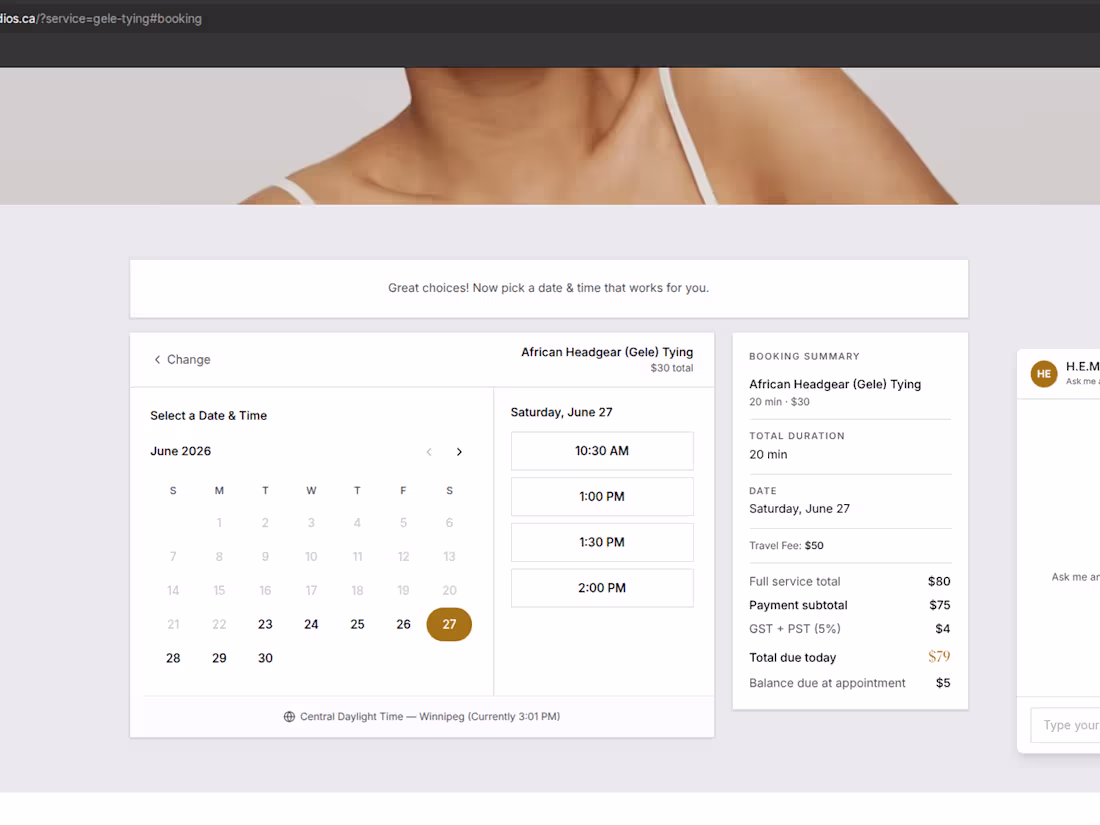Click the browser address bar URL
1100x825 pixels.
(101, 19)
